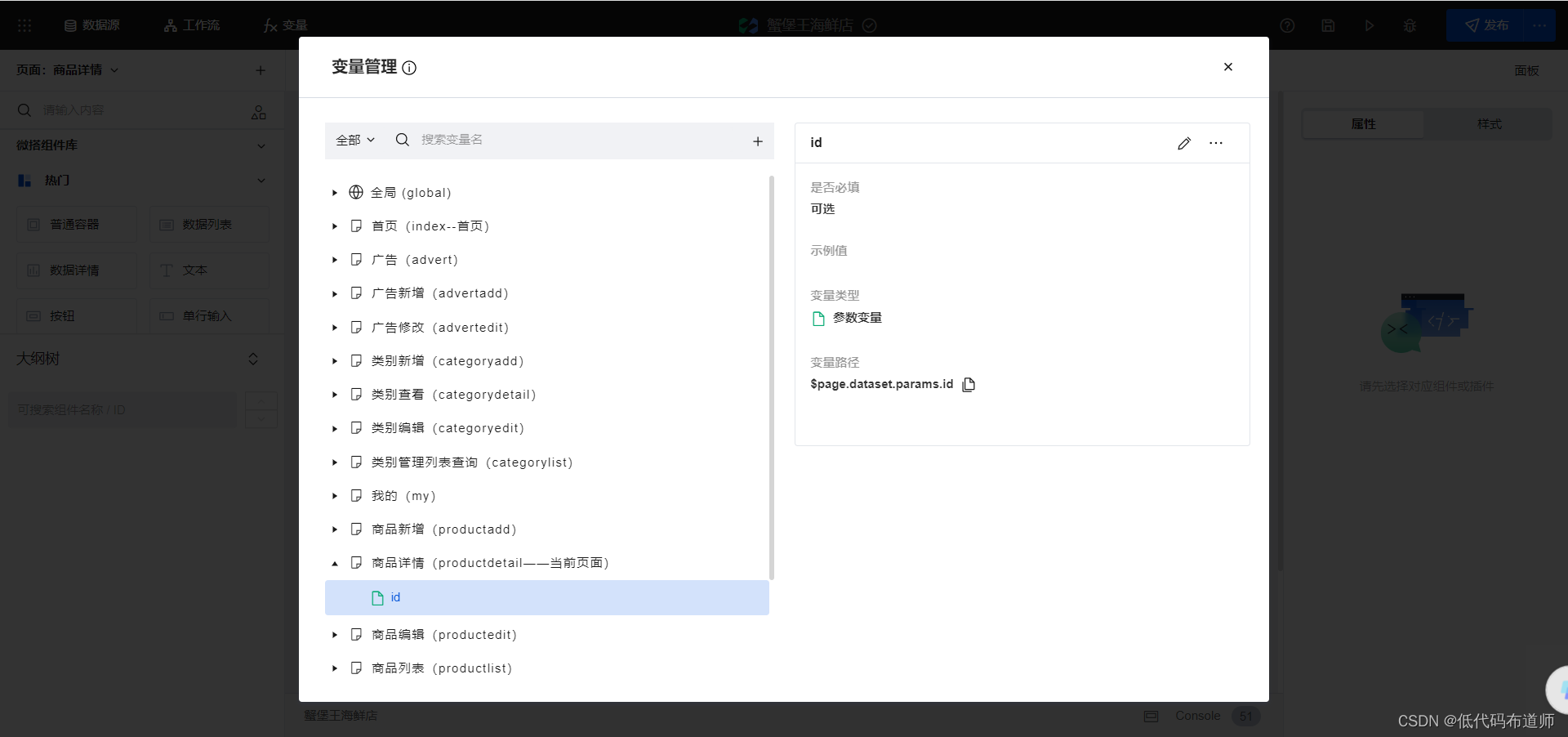
Task: Open the 数据源 top menu
Action: pyautogui.click(x=91, y=25)
